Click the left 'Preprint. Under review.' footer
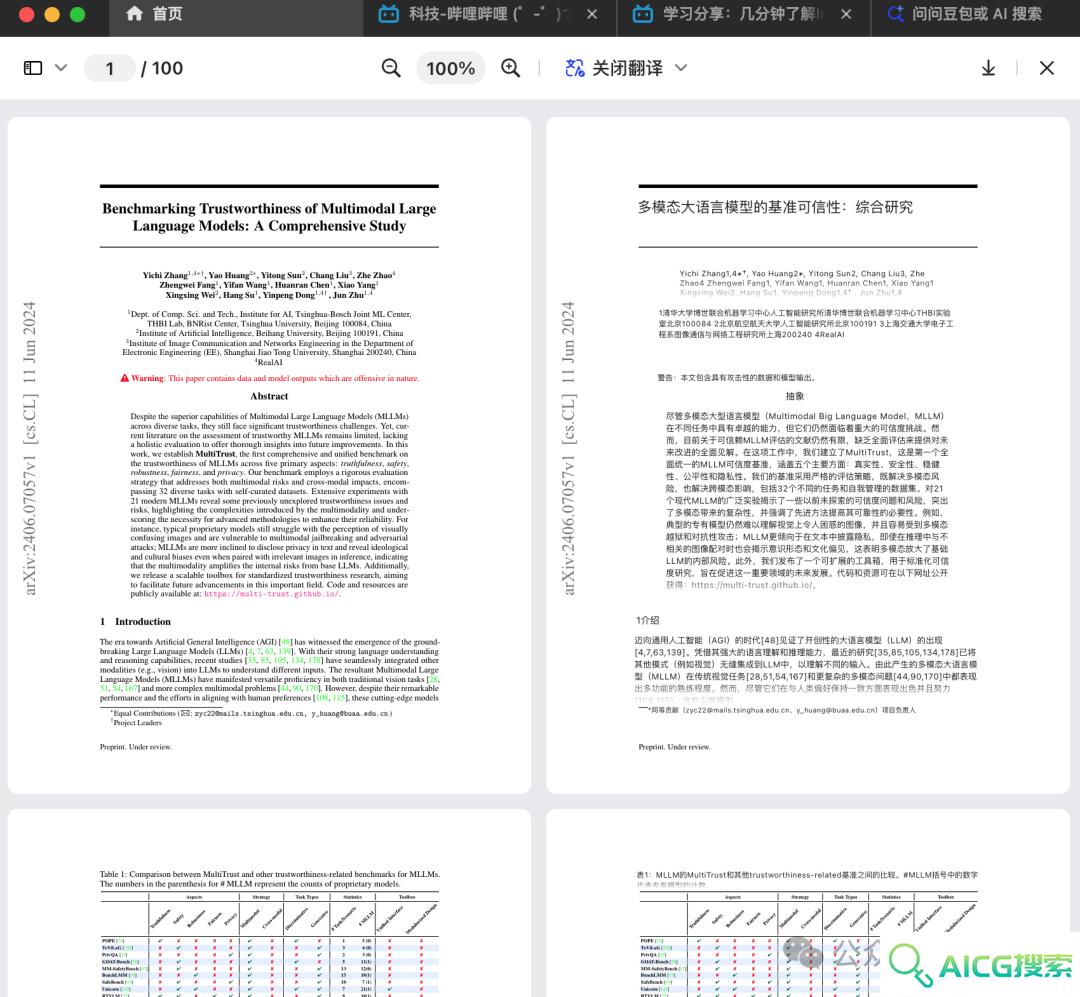 tap(136, 747)
